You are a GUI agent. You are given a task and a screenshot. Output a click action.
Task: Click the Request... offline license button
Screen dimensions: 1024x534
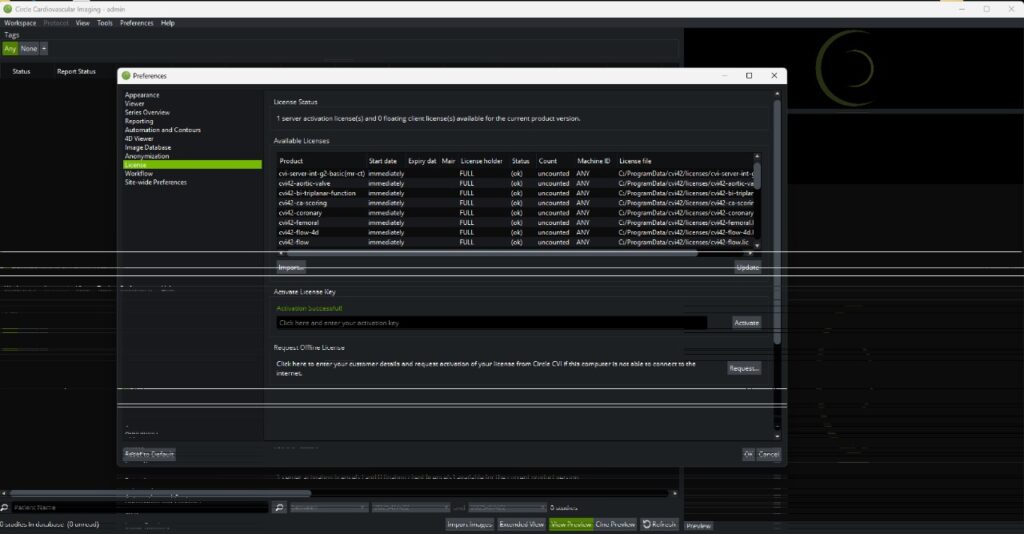tap(743, 368)
